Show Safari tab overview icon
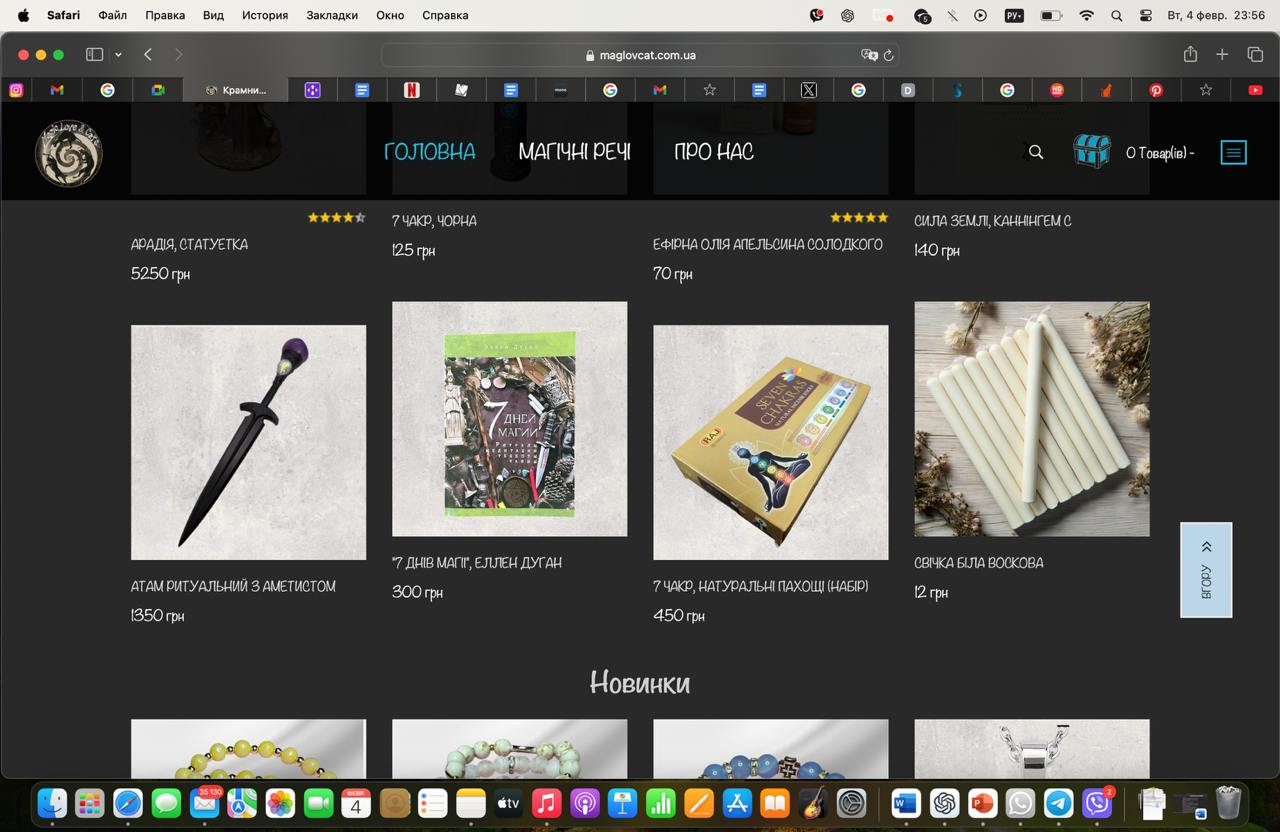 1255,55
